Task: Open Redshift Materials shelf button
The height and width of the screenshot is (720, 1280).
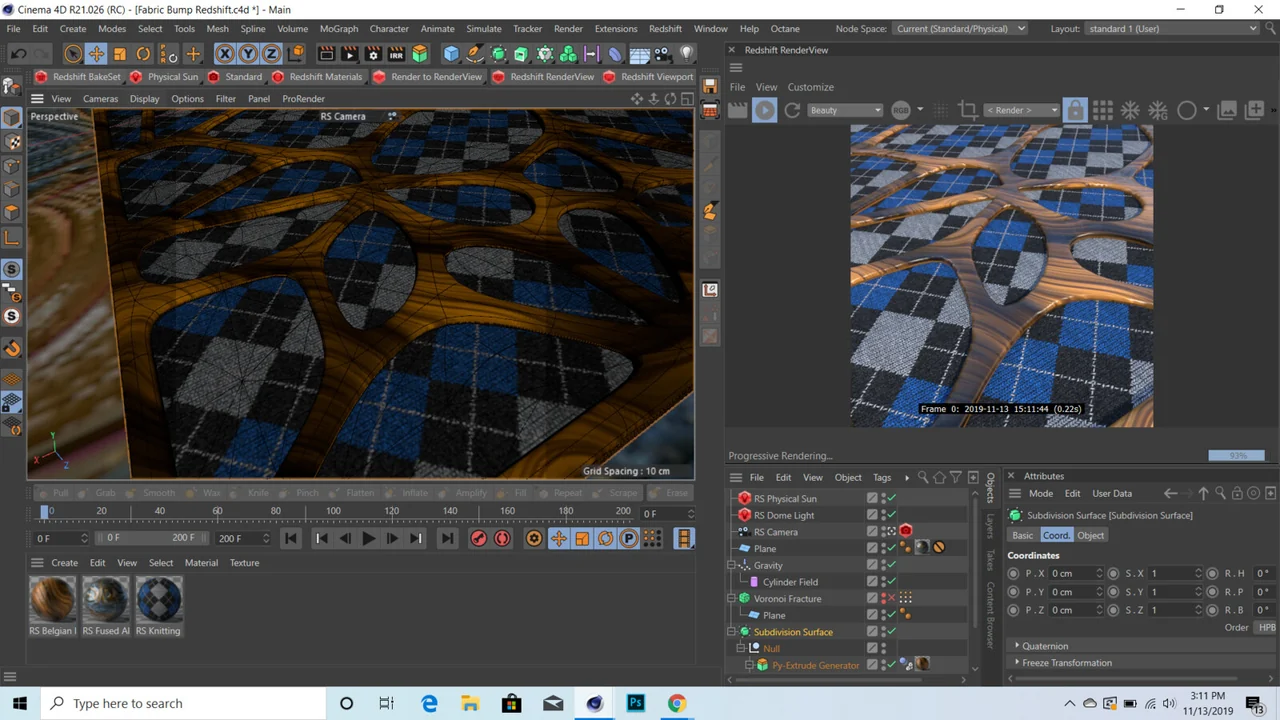Action: [x=317, y=77]
